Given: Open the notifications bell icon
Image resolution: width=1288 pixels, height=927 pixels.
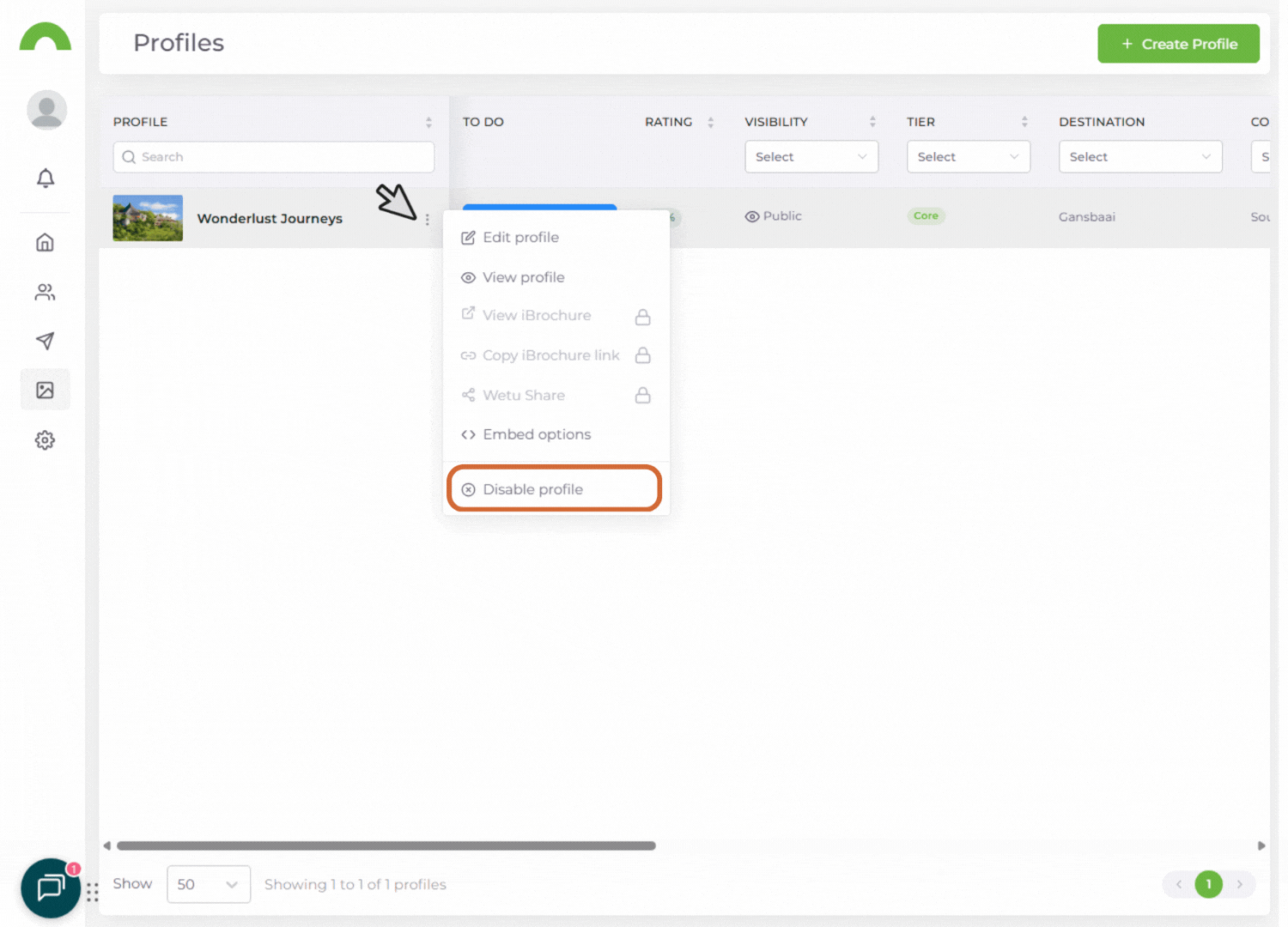Looking at the screenshot, I should [46, 178].
